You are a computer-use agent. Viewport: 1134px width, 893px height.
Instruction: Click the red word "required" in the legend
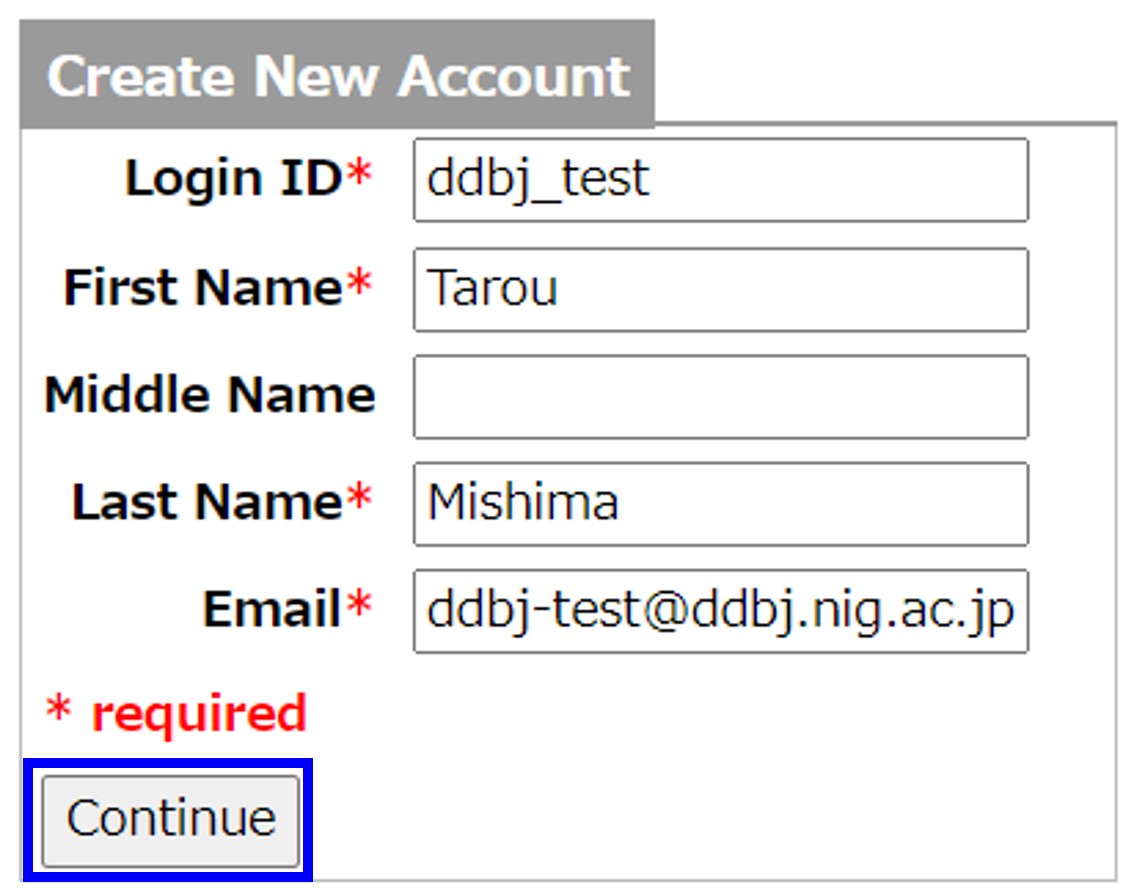pos(198,714)
